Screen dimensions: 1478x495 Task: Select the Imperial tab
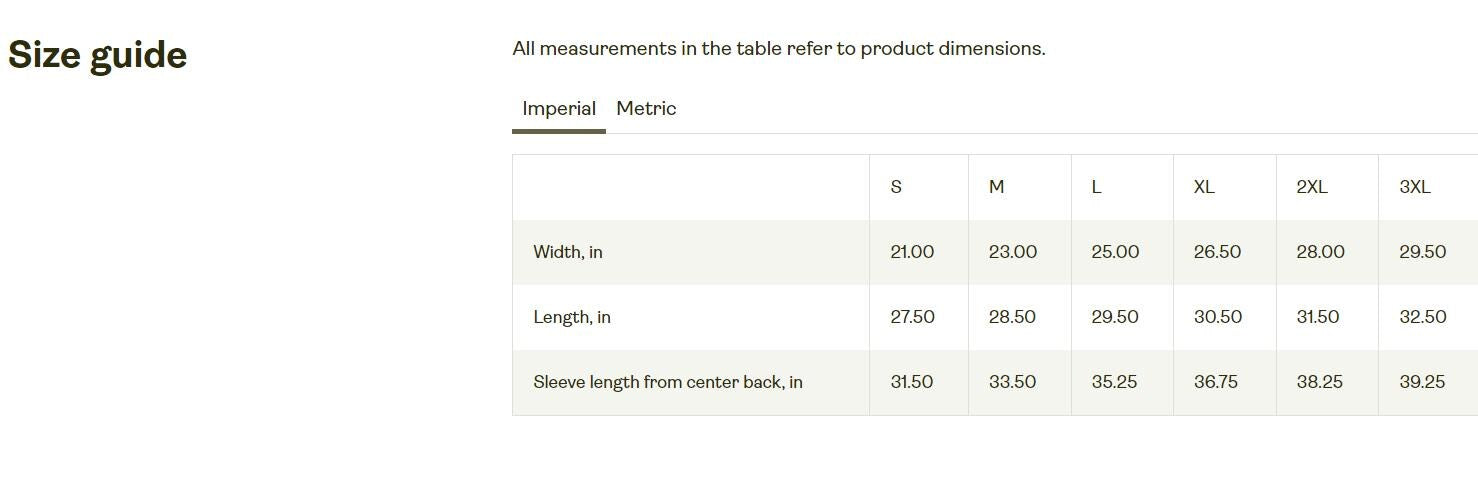coord(559,109)
